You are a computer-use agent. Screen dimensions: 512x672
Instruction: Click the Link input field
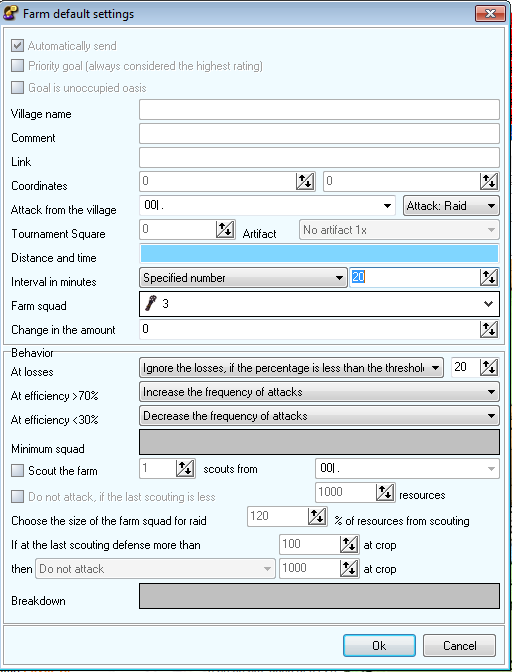319,158
